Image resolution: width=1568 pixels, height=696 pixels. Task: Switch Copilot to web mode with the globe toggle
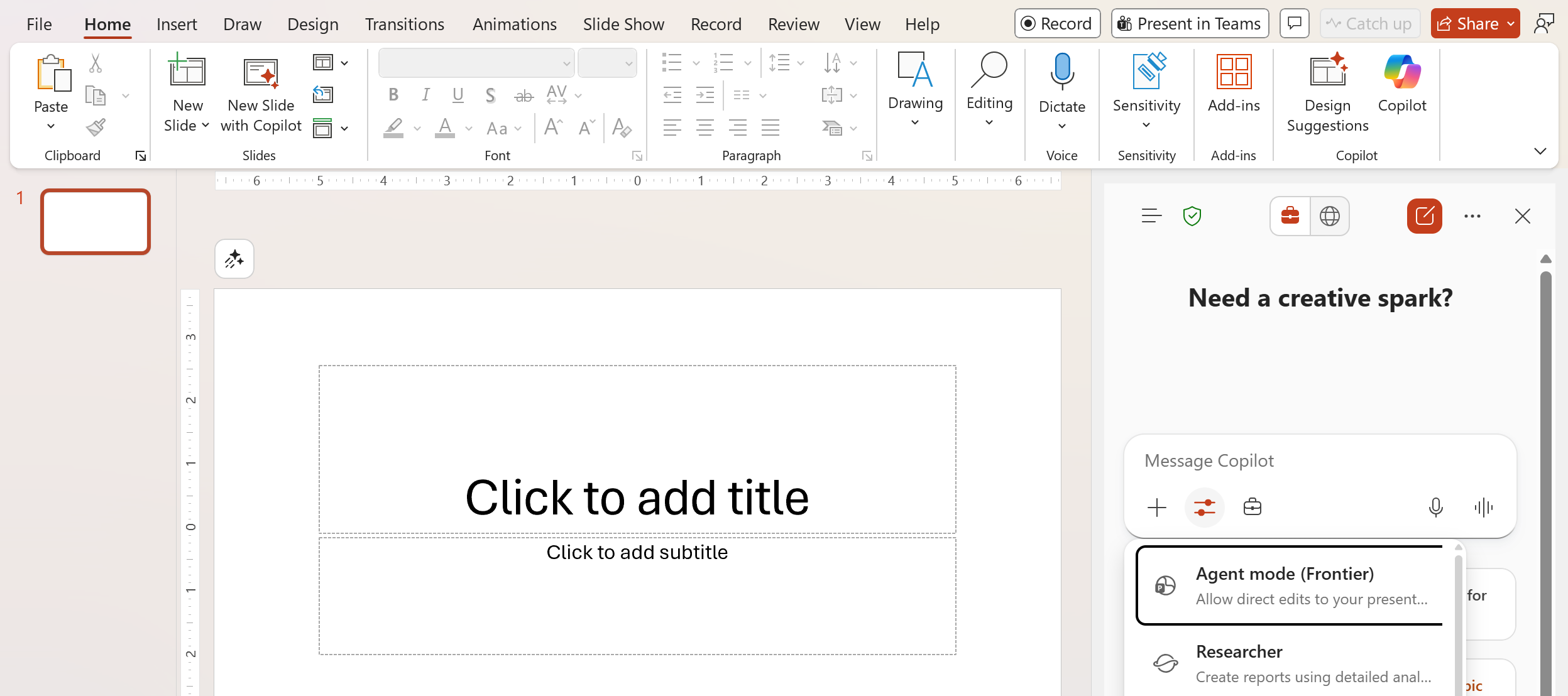click(x=1329, y=216)
